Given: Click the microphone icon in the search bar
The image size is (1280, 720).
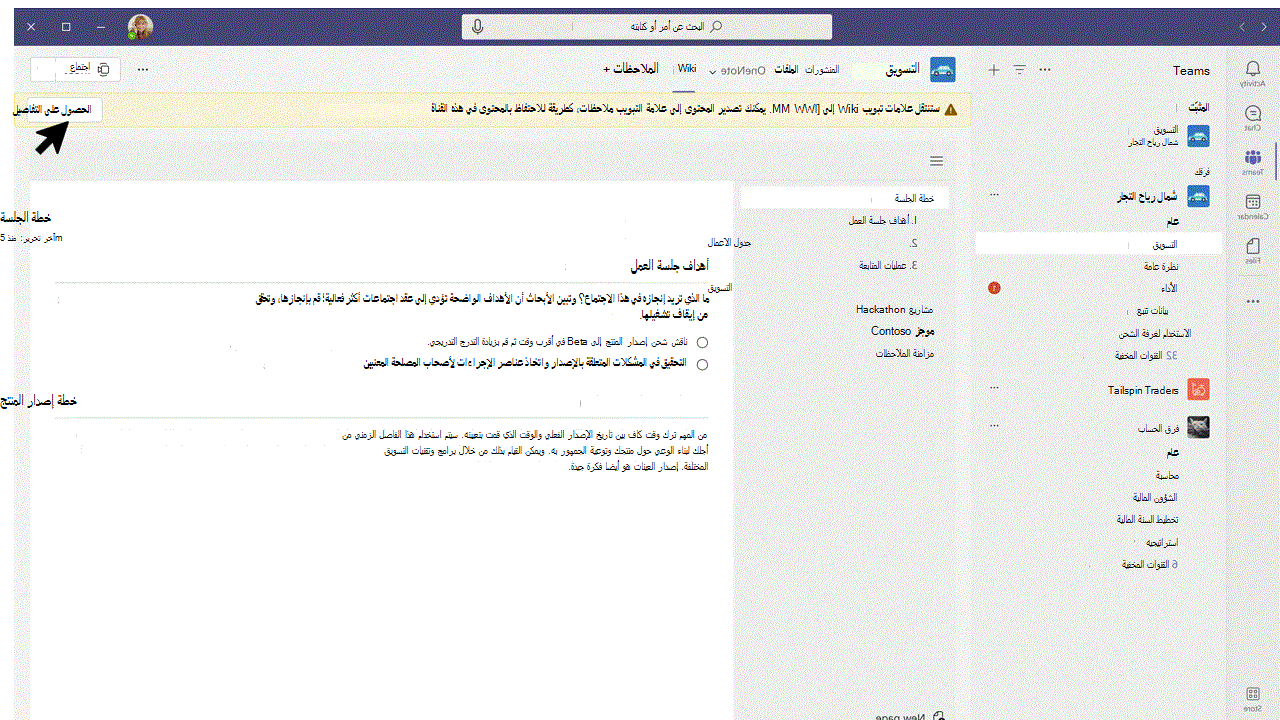Looking at the screenshot, I should (478, 26).
